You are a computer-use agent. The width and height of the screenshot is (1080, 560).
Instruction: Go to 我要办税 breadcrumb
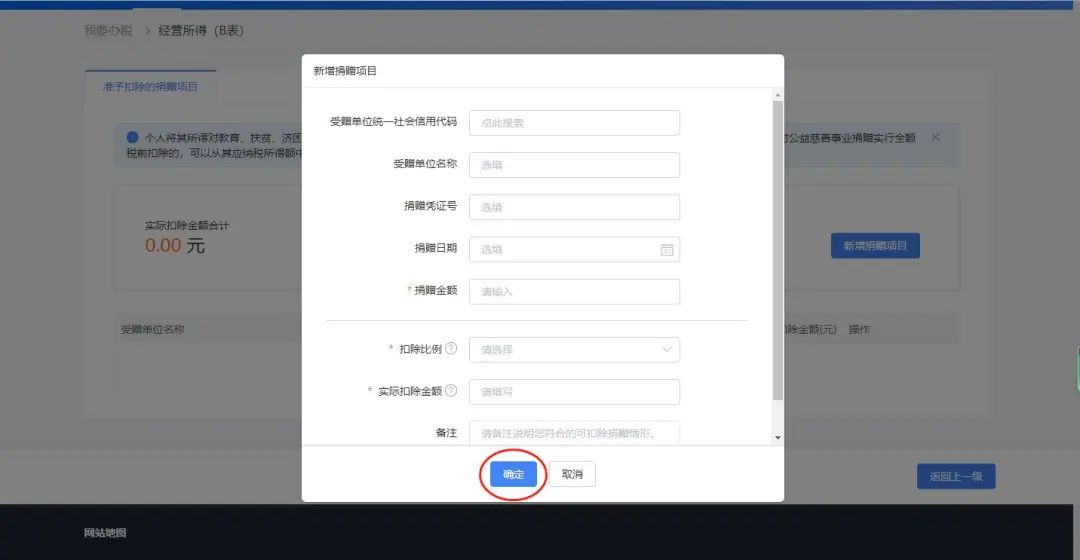108,30
